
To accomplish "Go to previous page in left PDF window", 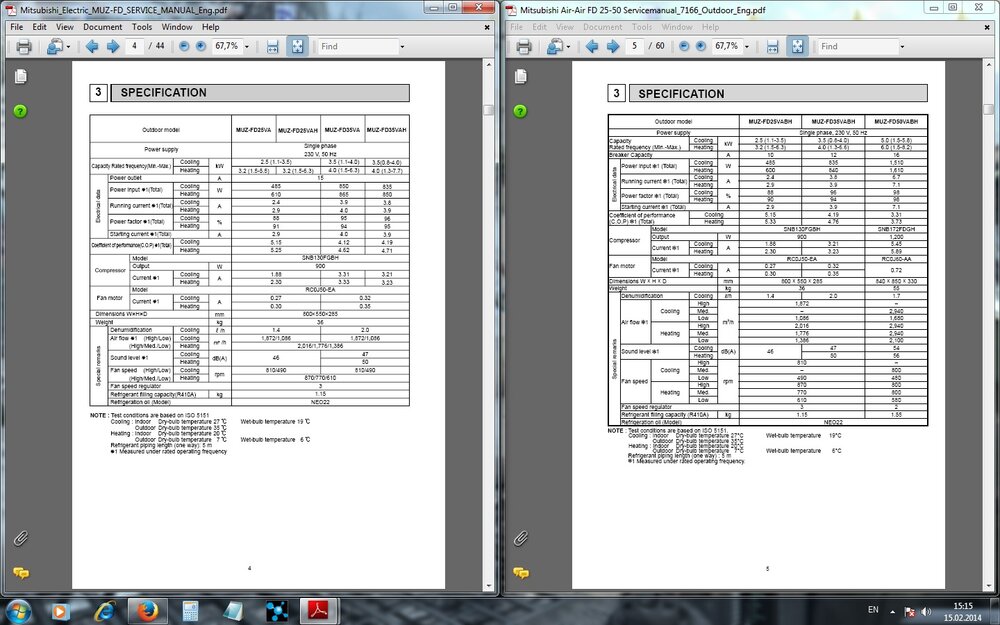I will pos(92,46).
